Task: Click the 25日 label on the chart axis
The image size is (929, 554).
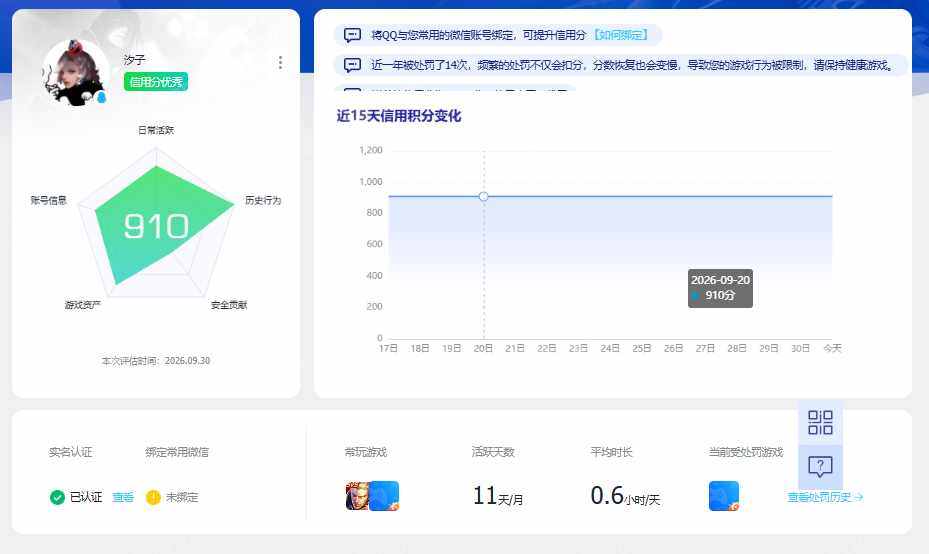Action: (x=642, y=348)
